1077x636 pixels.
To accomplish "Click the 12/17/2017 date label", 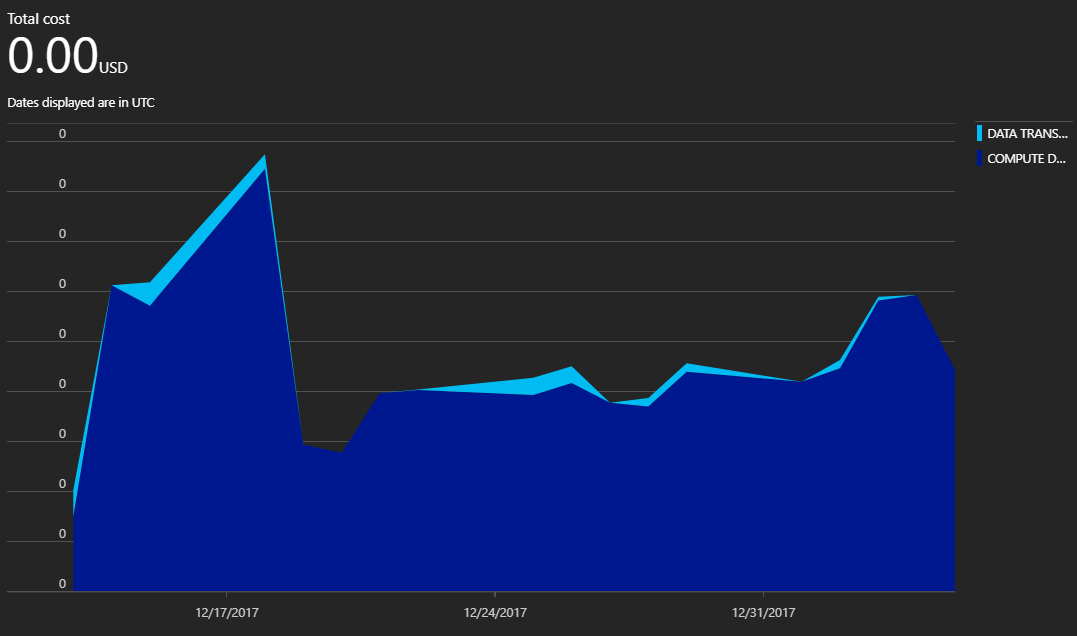I will tap(227, 612).
